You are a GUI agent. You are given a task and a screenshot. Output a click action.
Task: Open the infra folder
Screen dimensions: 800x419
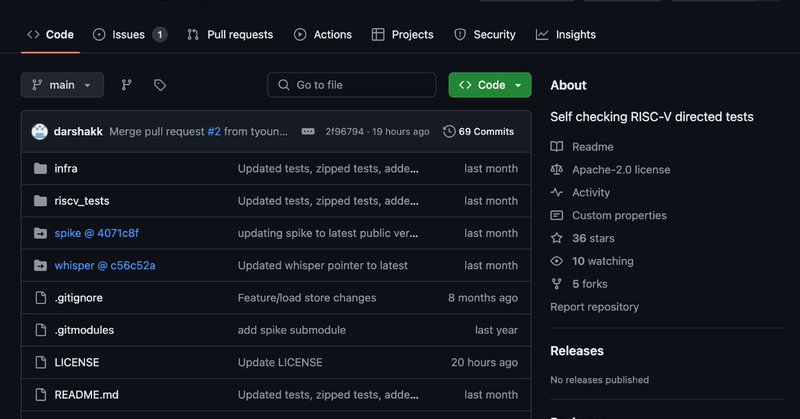[x=66, y=168]
